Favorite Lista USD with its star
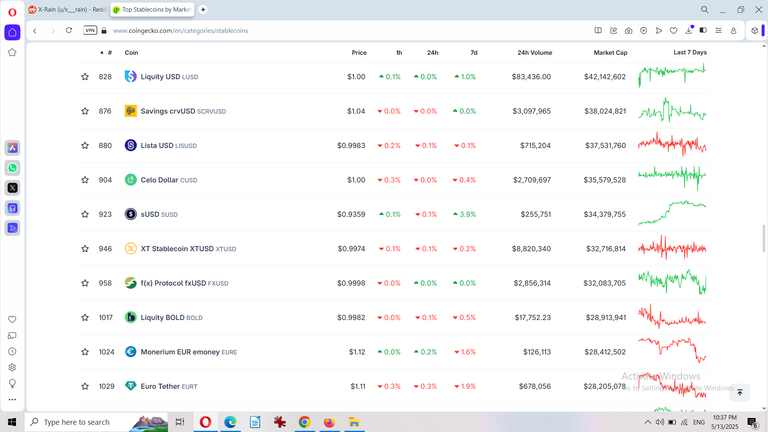 click(x=85, y=145)
